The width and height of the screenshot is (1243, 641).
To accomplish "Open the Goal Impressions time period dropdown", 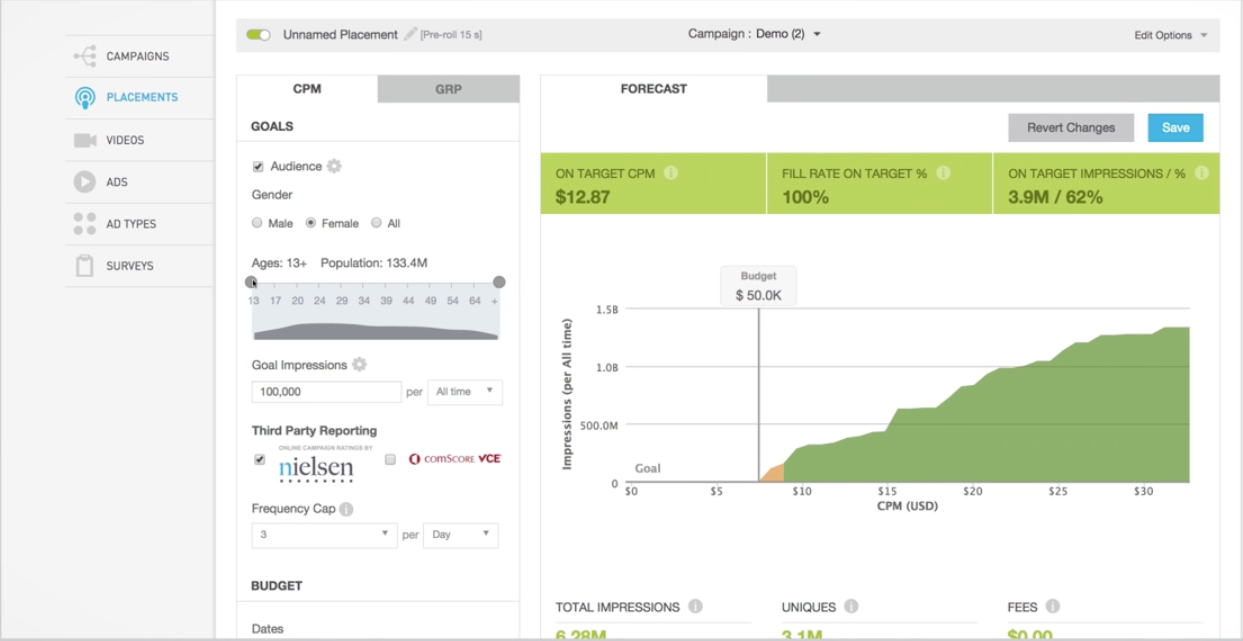I will 465,392.
